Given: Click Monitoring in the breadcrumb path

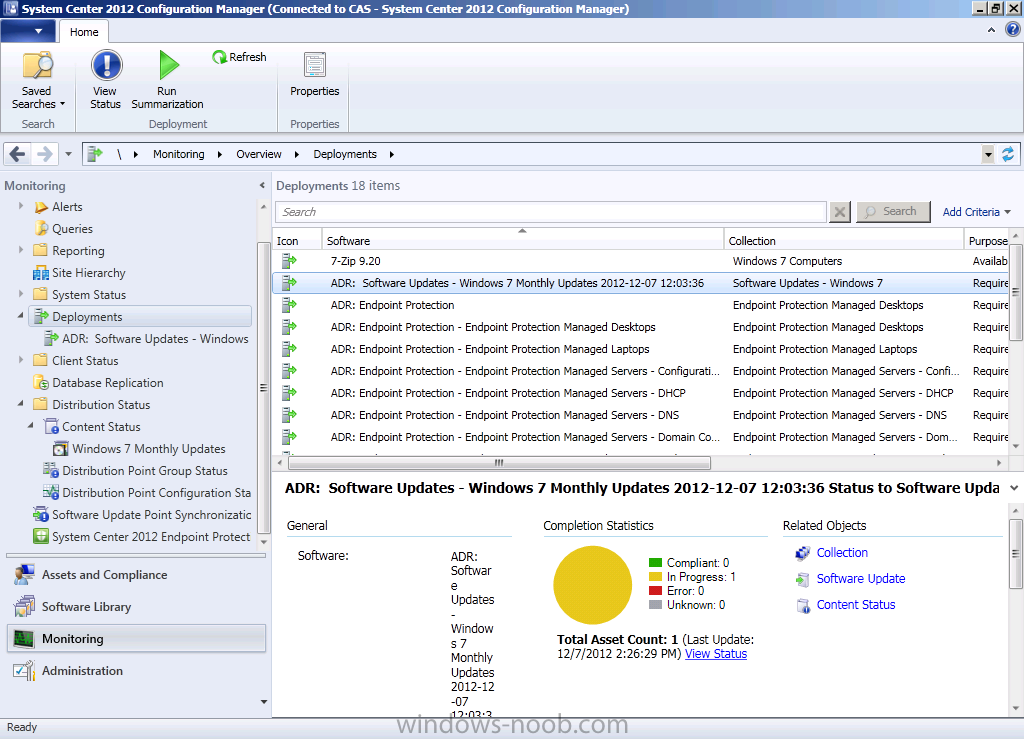Looking at the screenshot, I should 178,154.
